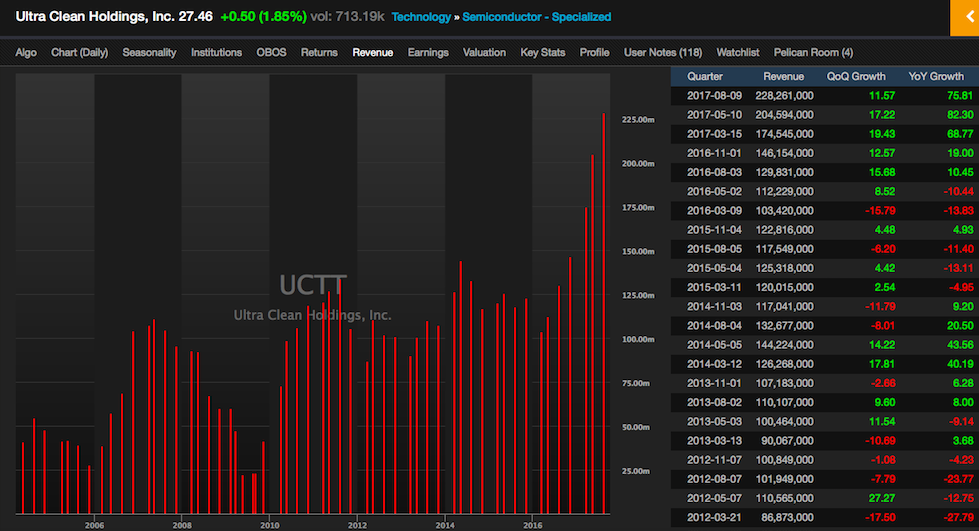Open User Notes (118) tab
The height and width of the screenshot is (531, 979).
pos(662,52)
